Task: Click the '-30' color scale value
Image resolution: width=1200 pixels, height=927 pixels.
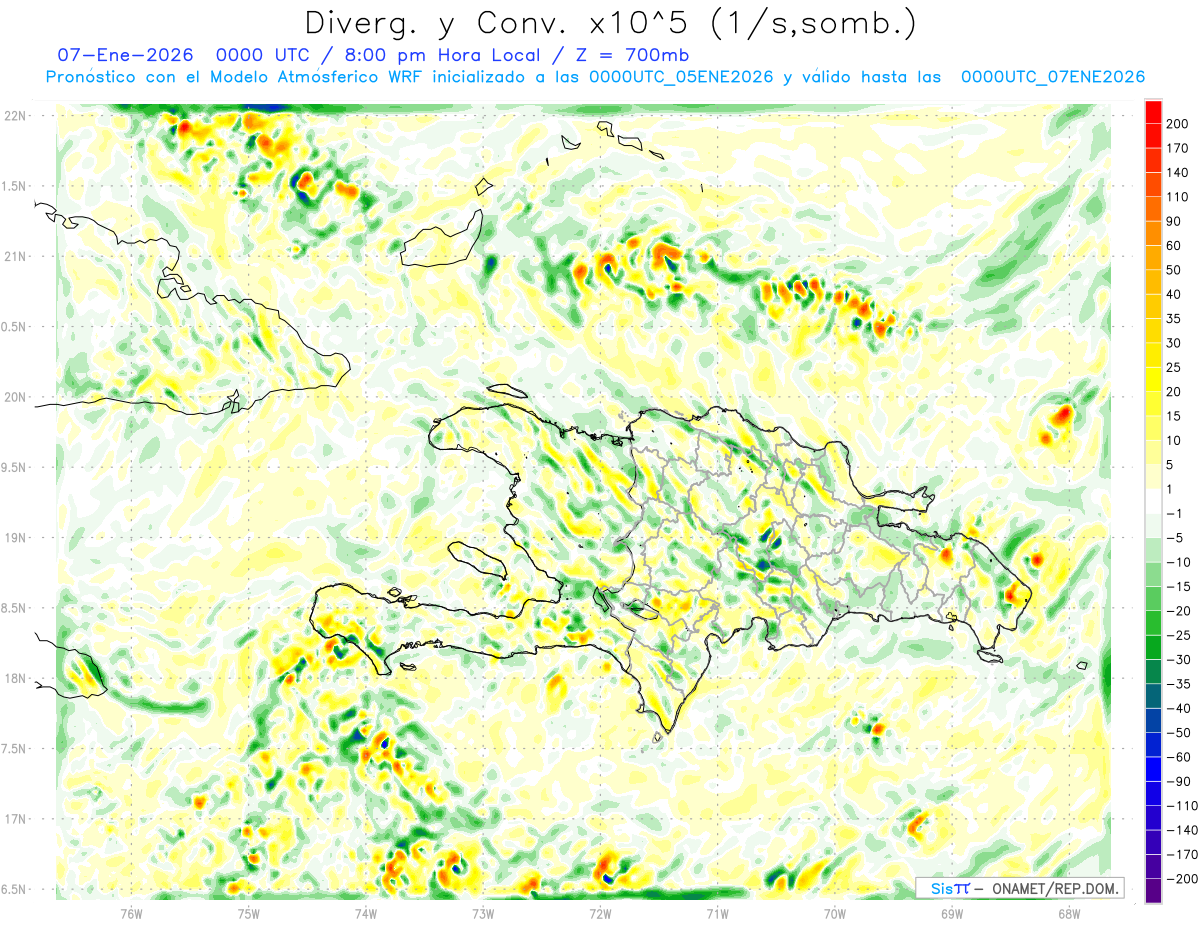Action: (1178, 660)
